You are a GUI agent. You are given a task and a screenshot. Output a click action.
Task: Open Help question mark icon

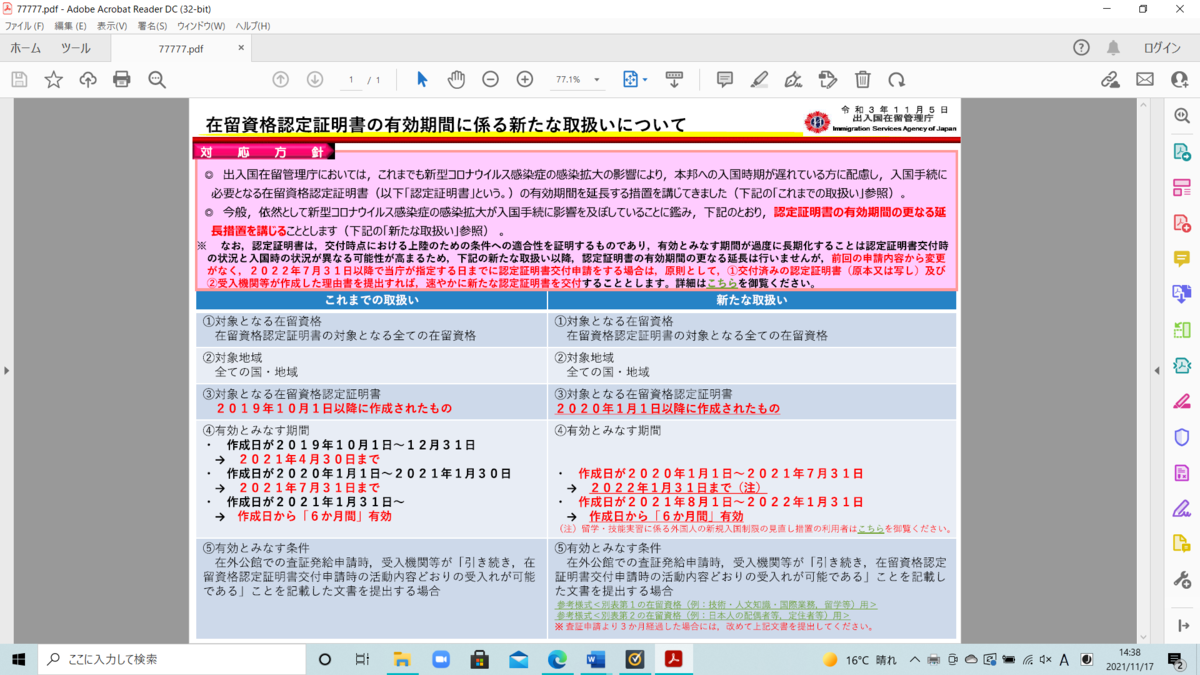tap(1081, 48)
